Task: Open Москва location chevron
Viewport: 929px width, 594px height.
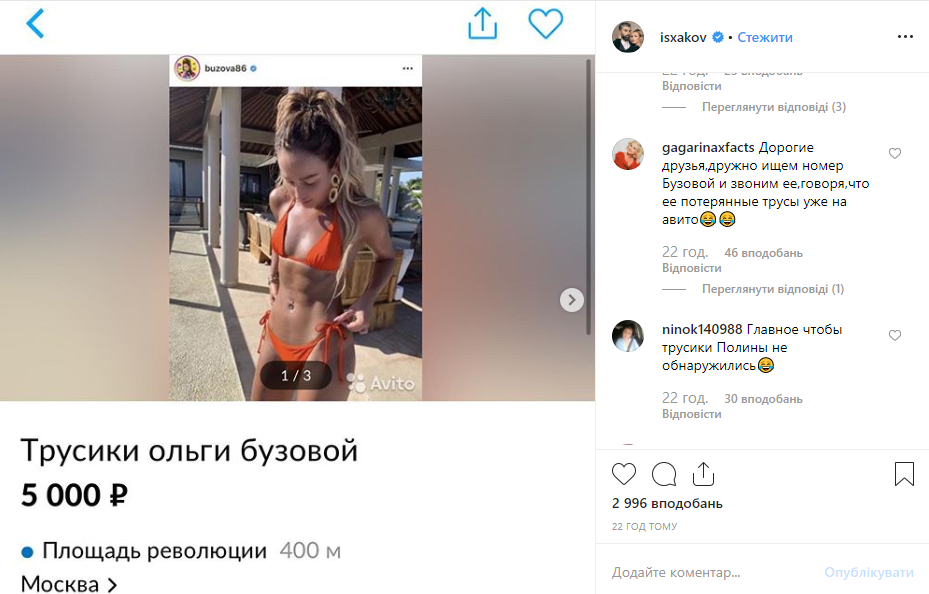Action: pos(111,585)
